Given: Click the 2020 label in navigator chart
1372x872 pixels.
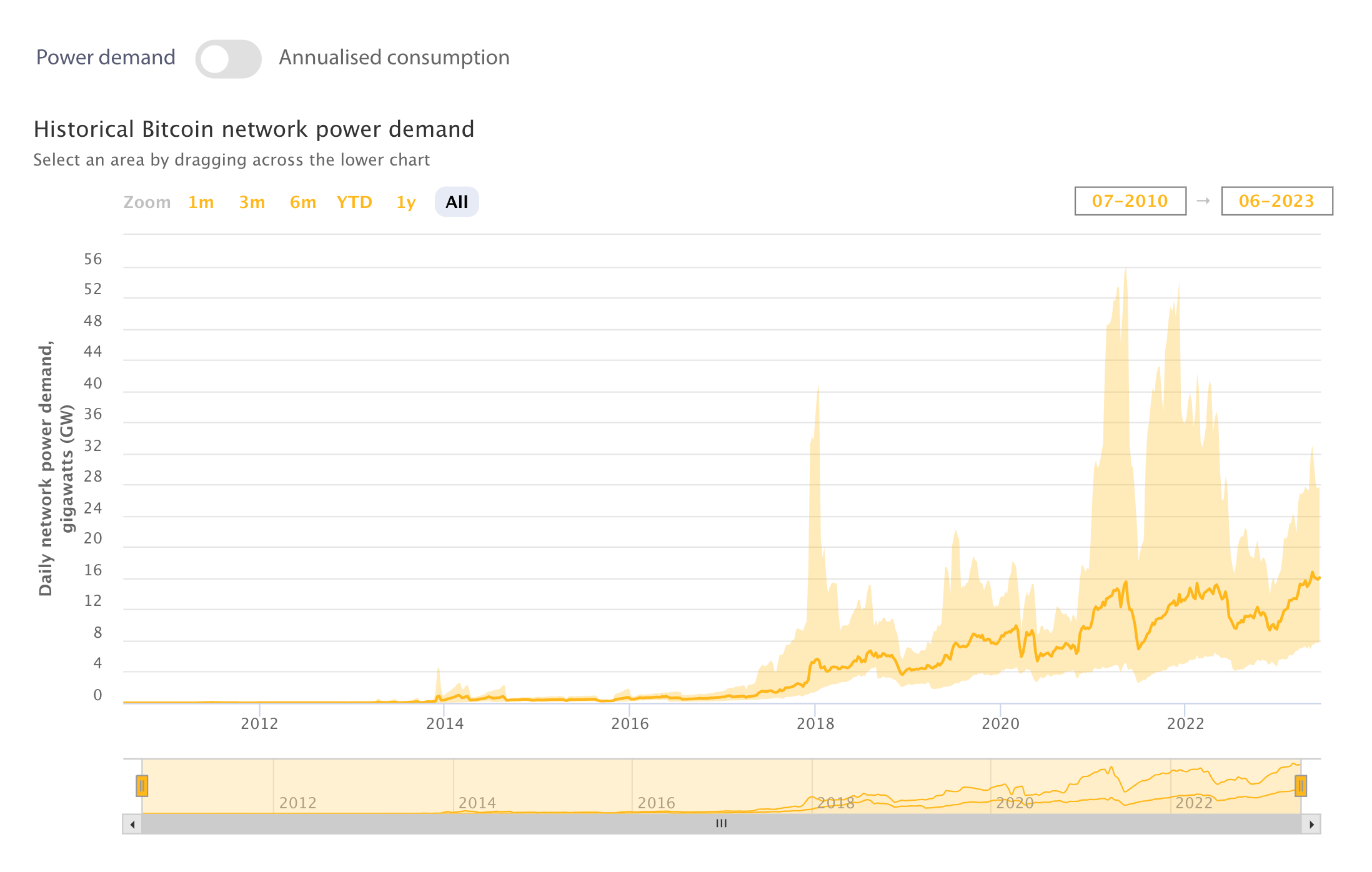Looking at the screenshot, I should coord(1015,803).
